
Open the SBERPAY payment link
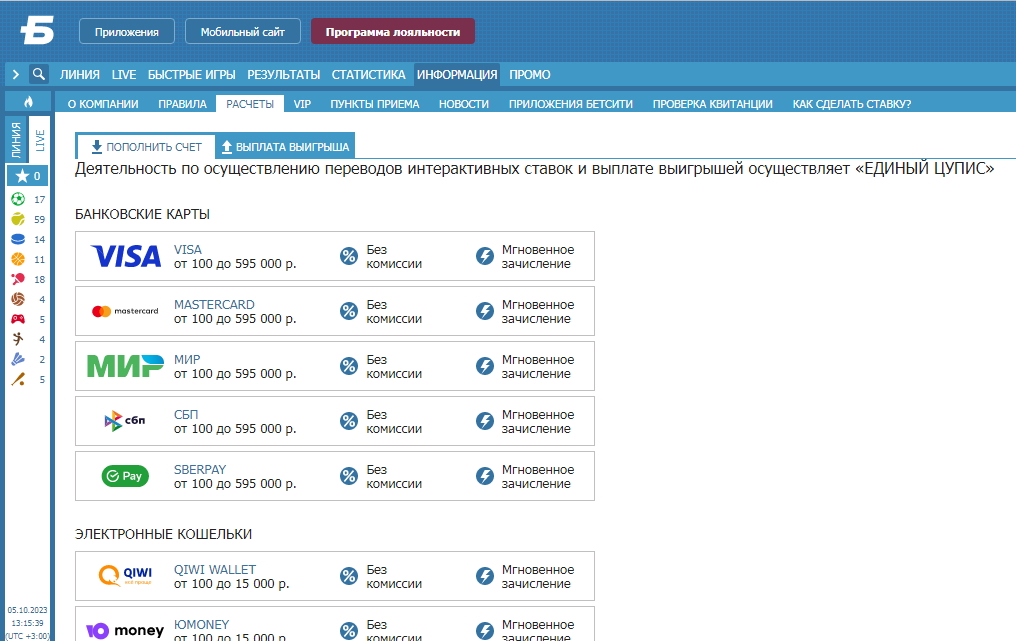200,470
